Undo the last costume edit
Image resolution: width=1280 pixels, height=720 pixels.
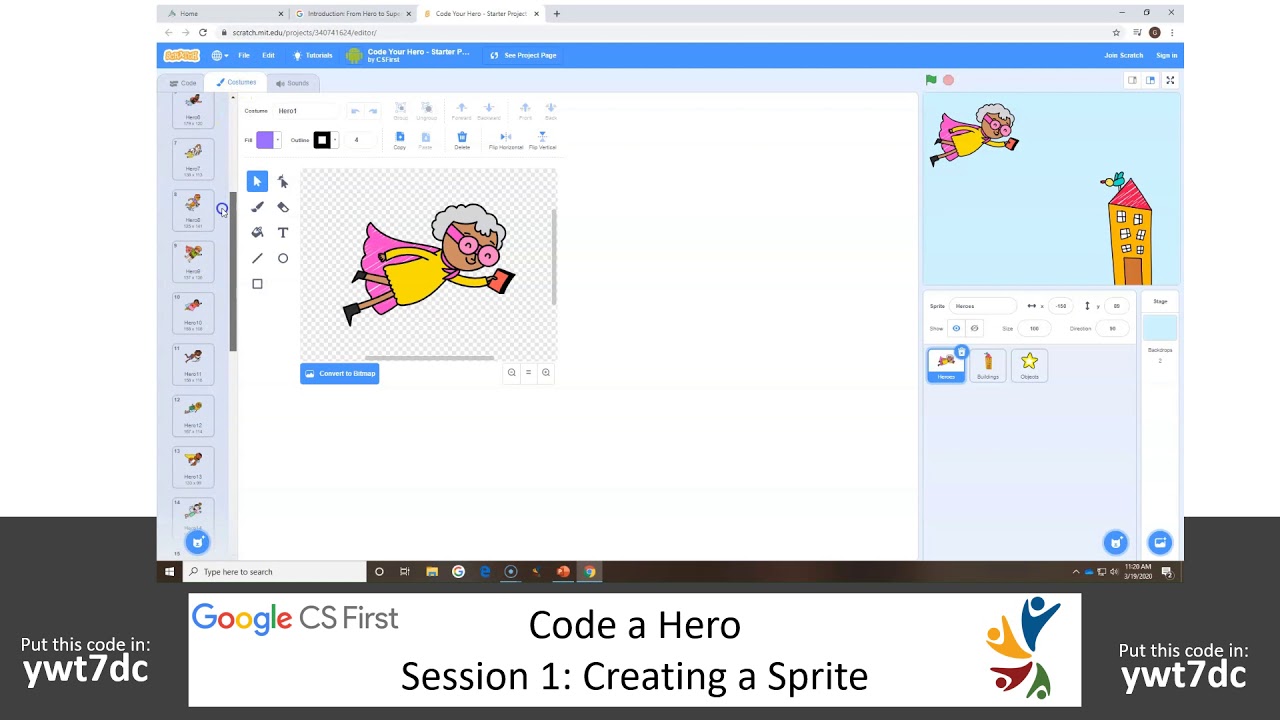click(355, 111)
